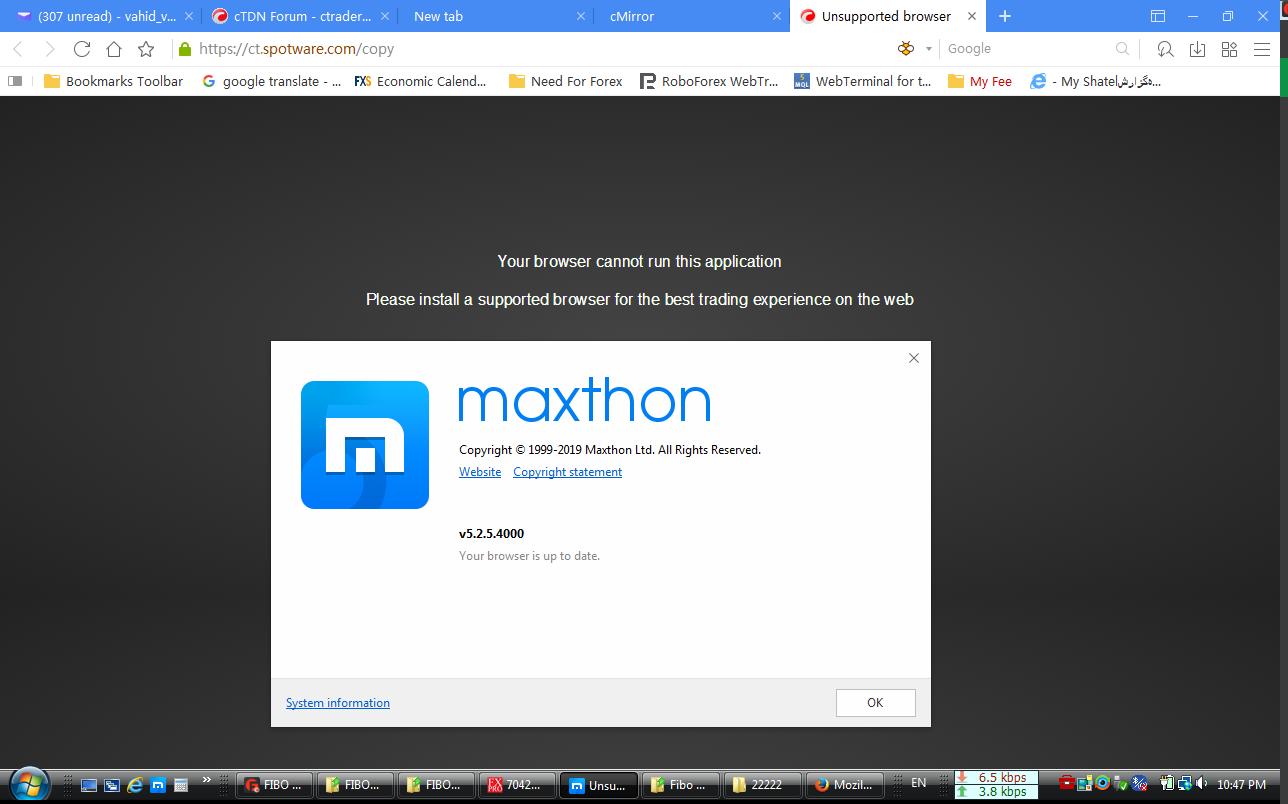Close the Maxthon about dialog
This screenshot has height=804, width=1288.
point(913,358)
